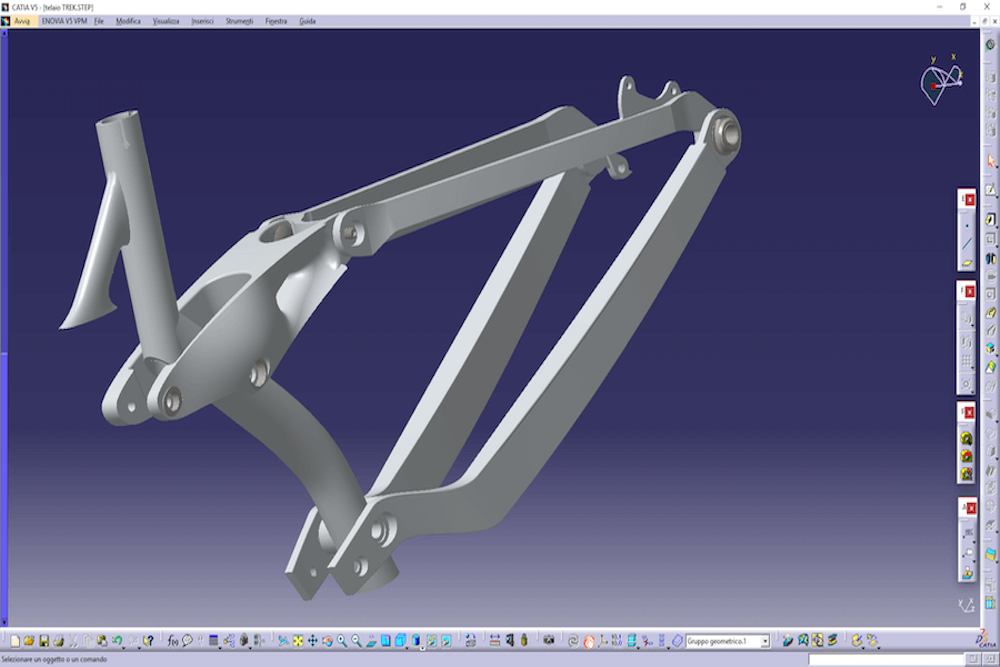1000x667 pixels.
Task: Open the Avvia menu
Action: pyautogui.click(x=22, y=21)
